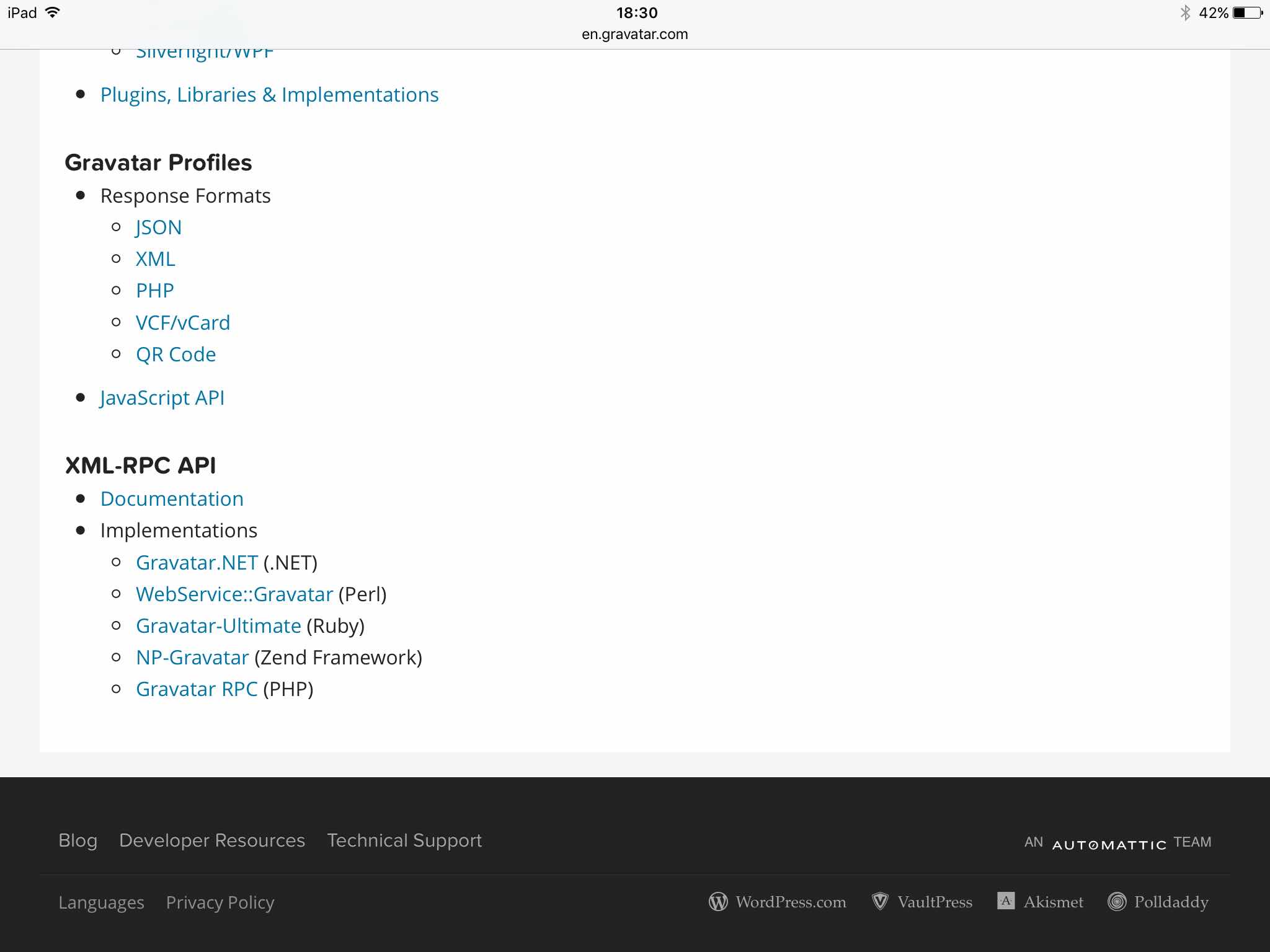1270x952 pixels.
Task: Visit the Gravatar-Ultimate Ruby implementation link
Action: [218, 626]
